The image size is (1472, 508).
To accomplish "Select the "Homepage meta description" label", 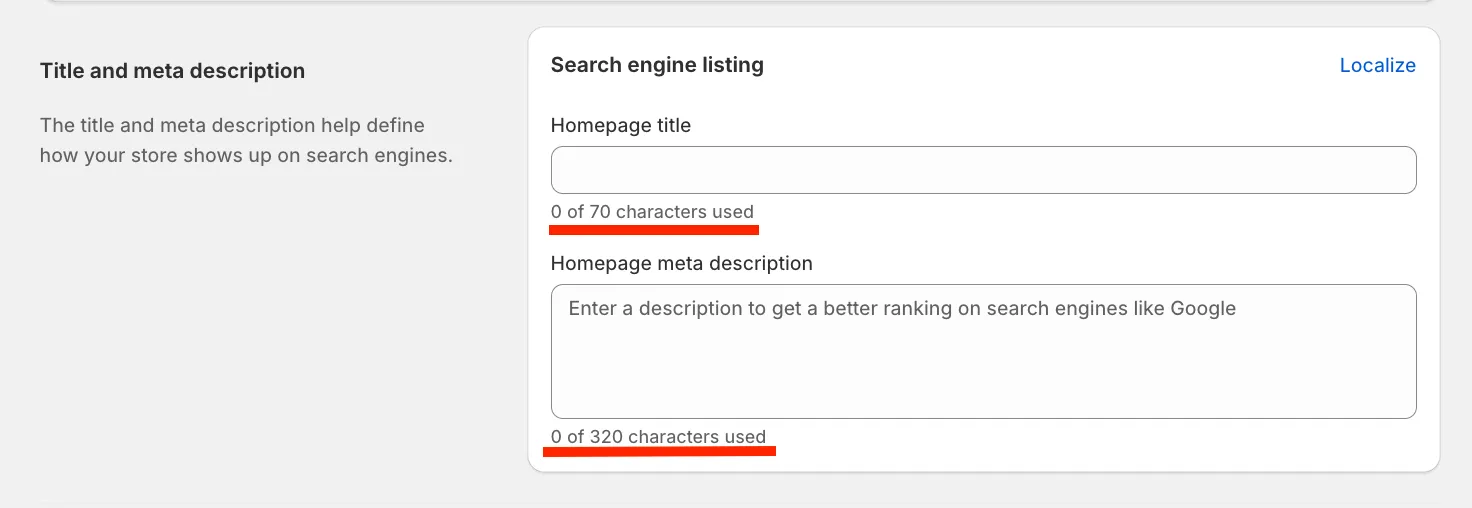I will (x=681, y=263).
